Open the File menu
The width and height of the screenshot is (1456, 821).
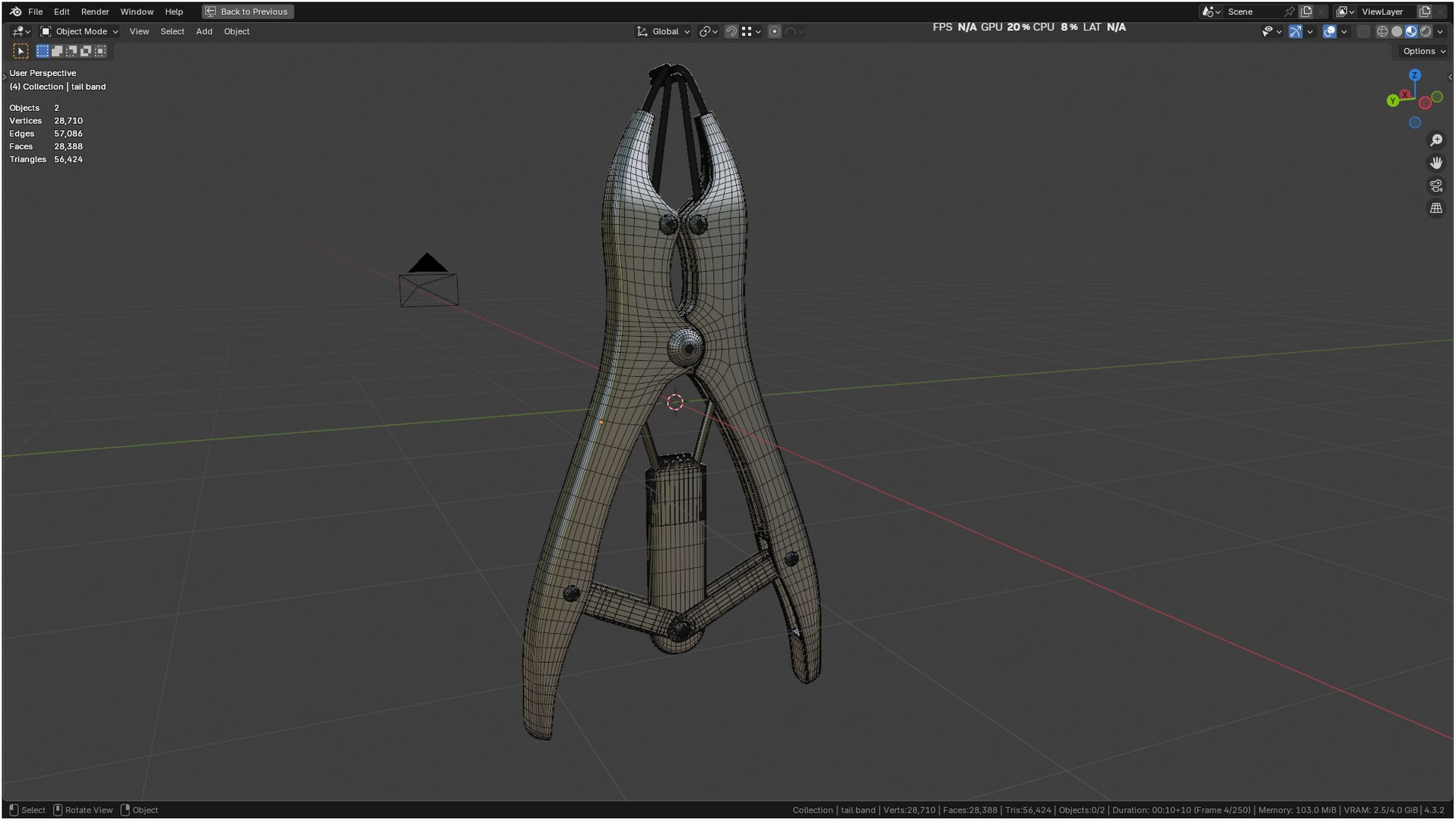click(x=35, y=11)
